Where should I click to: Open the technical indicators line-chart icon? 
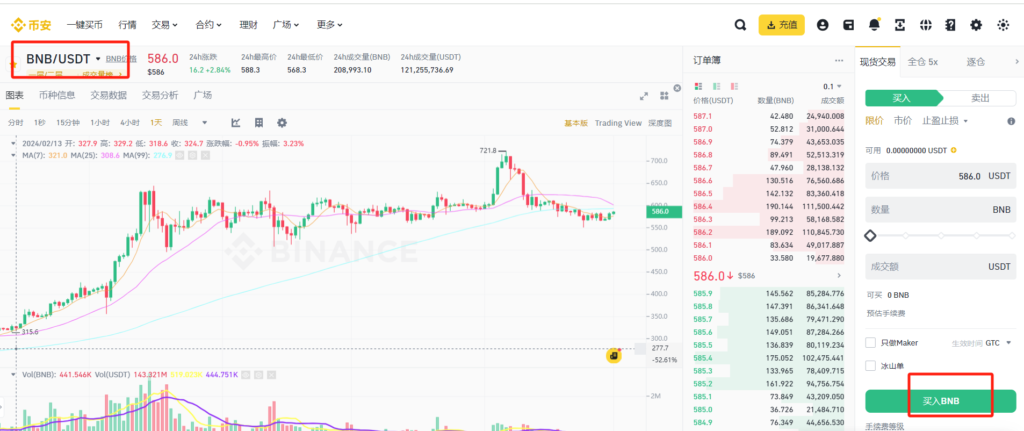point(236,123)
